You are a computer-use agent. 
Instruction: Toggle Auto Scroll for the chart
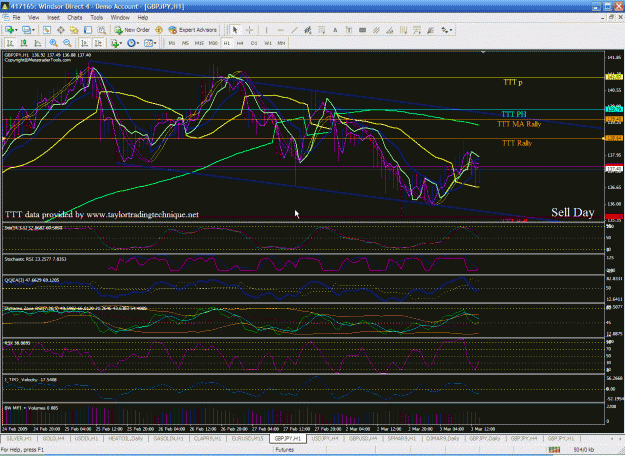pos(85,43)
